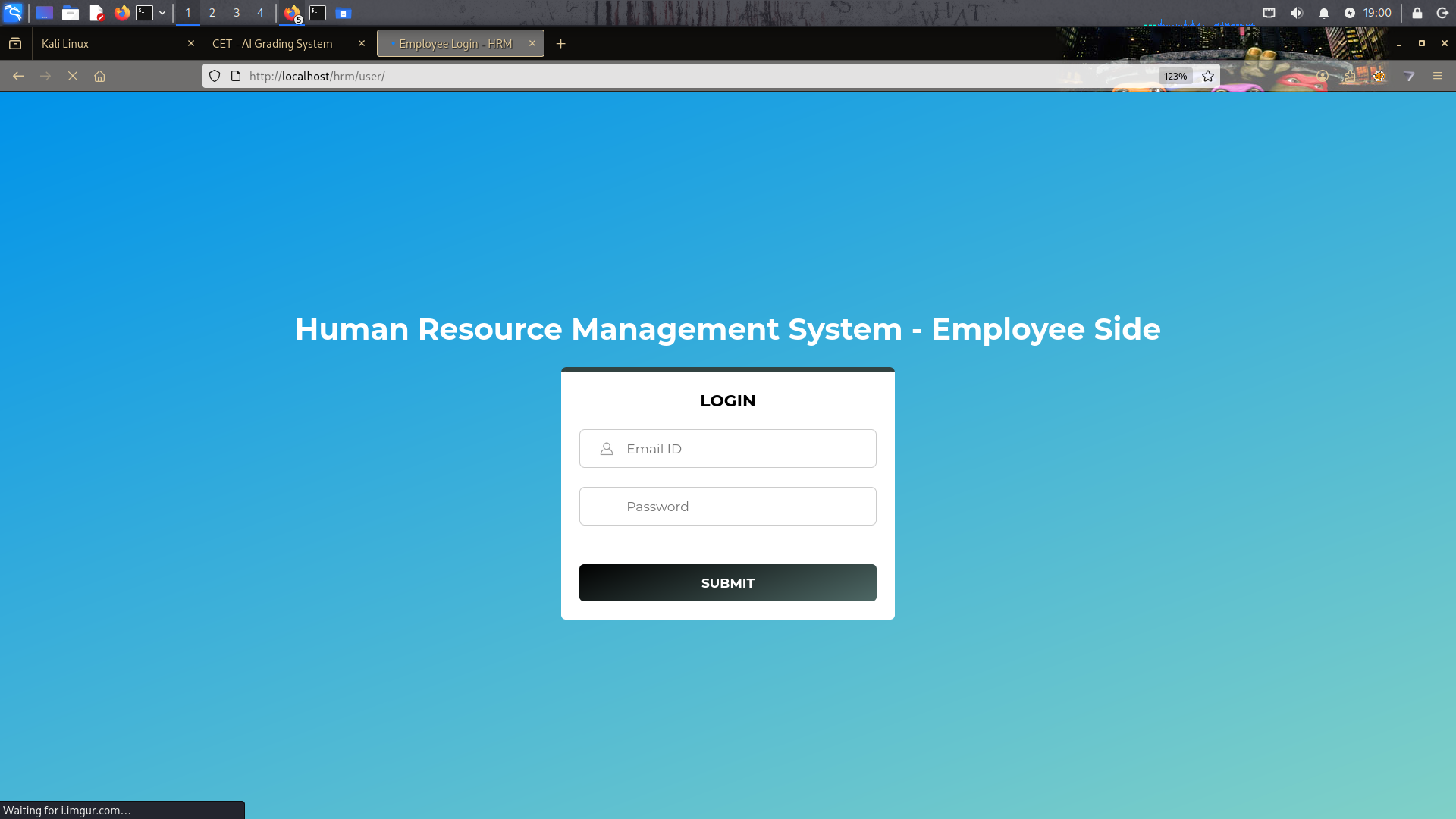Image resolution: width=1456 pixels, height=819 pixels.
Task: Close Employee Login - HRM tab
Action: [532, 43]
